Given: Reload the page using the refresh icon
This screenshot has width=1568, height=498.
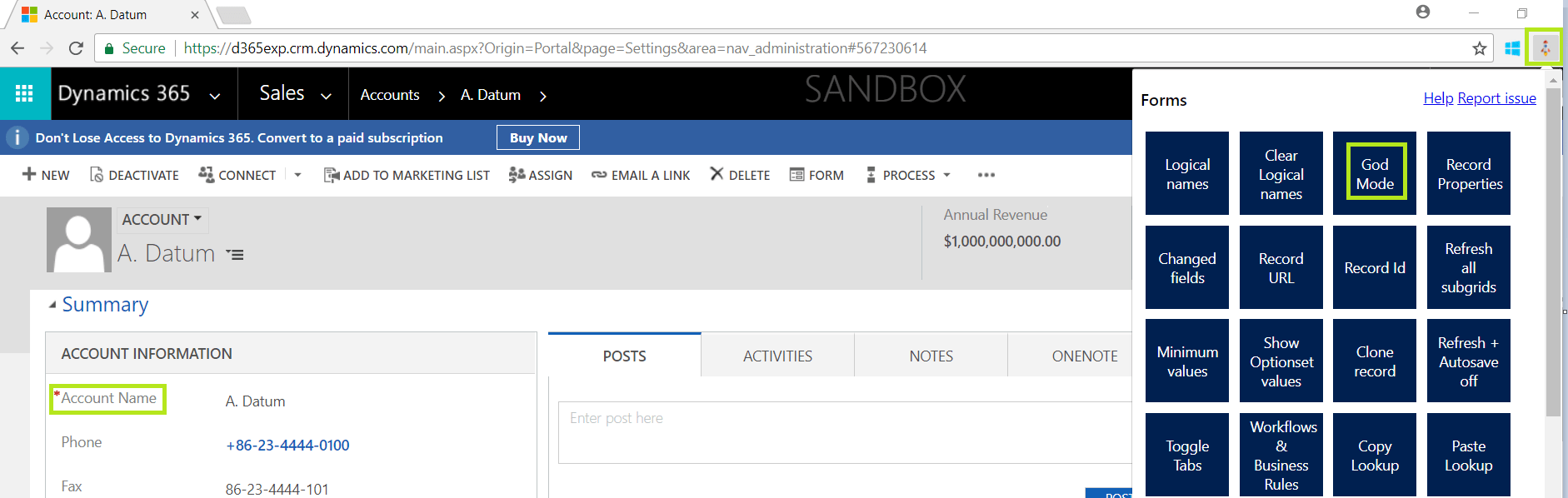Looking at the screenshot, I should (76, 48).
